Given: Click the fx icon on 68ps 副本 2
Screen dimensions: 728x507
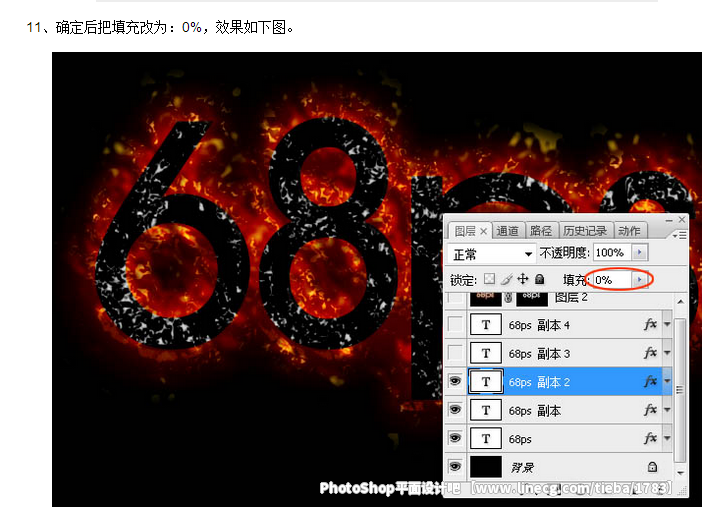Looking at the screenshot, I should pyautogui.click(x=650, y=381).
